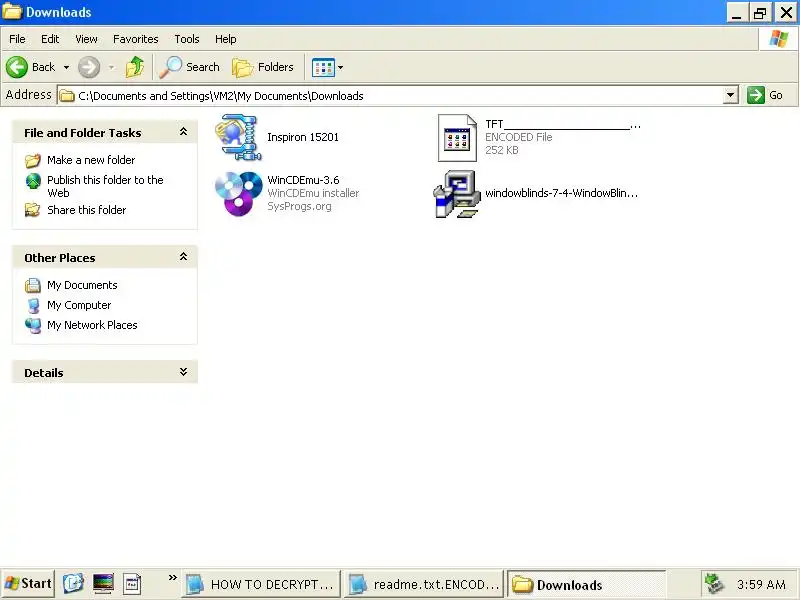Click first Quick Launch icon beside Start
The image size is (800, 600).
(x=73, y=583)
